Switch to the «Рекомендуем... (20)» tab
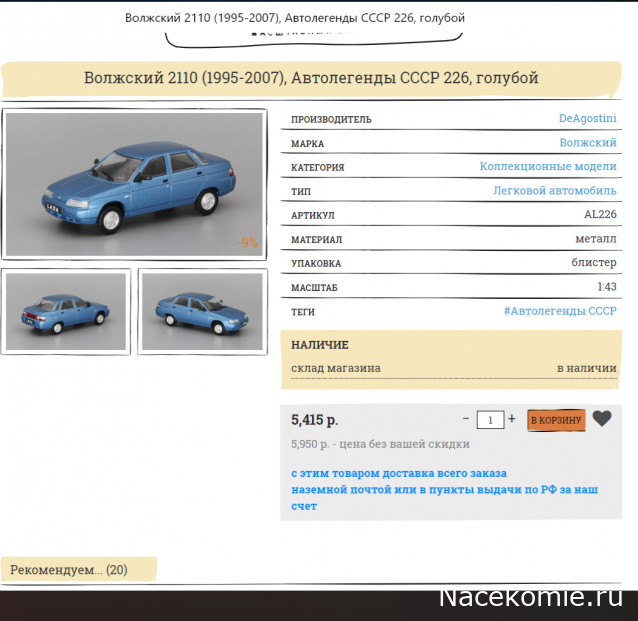Screen dimensions: 638x621 (69, 570)
